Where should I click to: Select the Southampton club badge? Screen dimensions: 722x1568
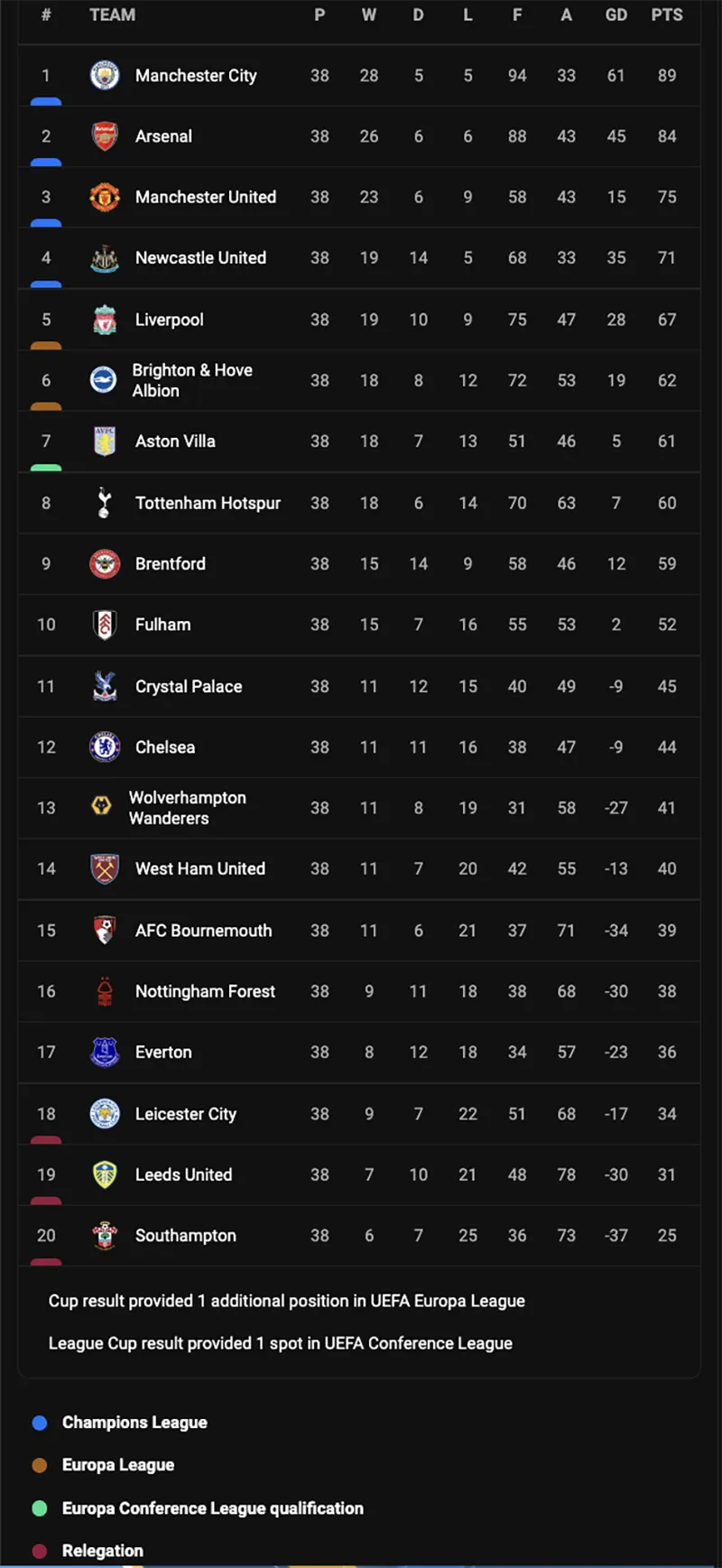105,1236
